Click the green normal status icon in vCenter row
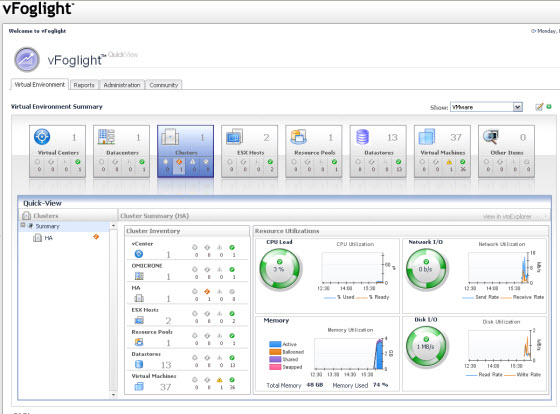Screen dimensions: 560x414 coord(232,247)
